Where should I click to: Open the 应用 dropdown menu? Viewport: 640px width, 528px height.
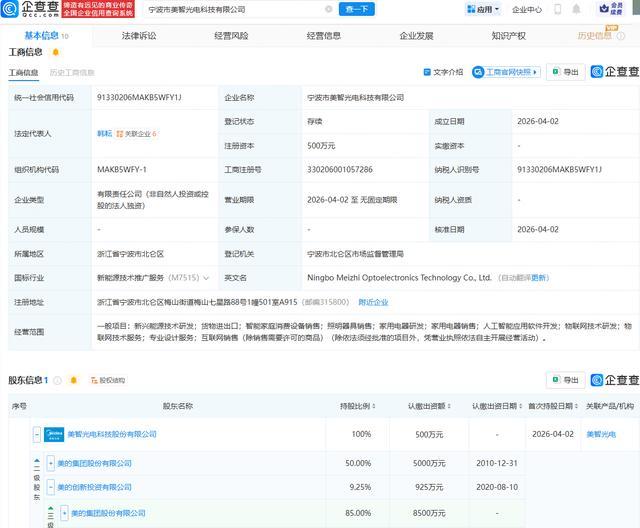(x=483, y=9)
